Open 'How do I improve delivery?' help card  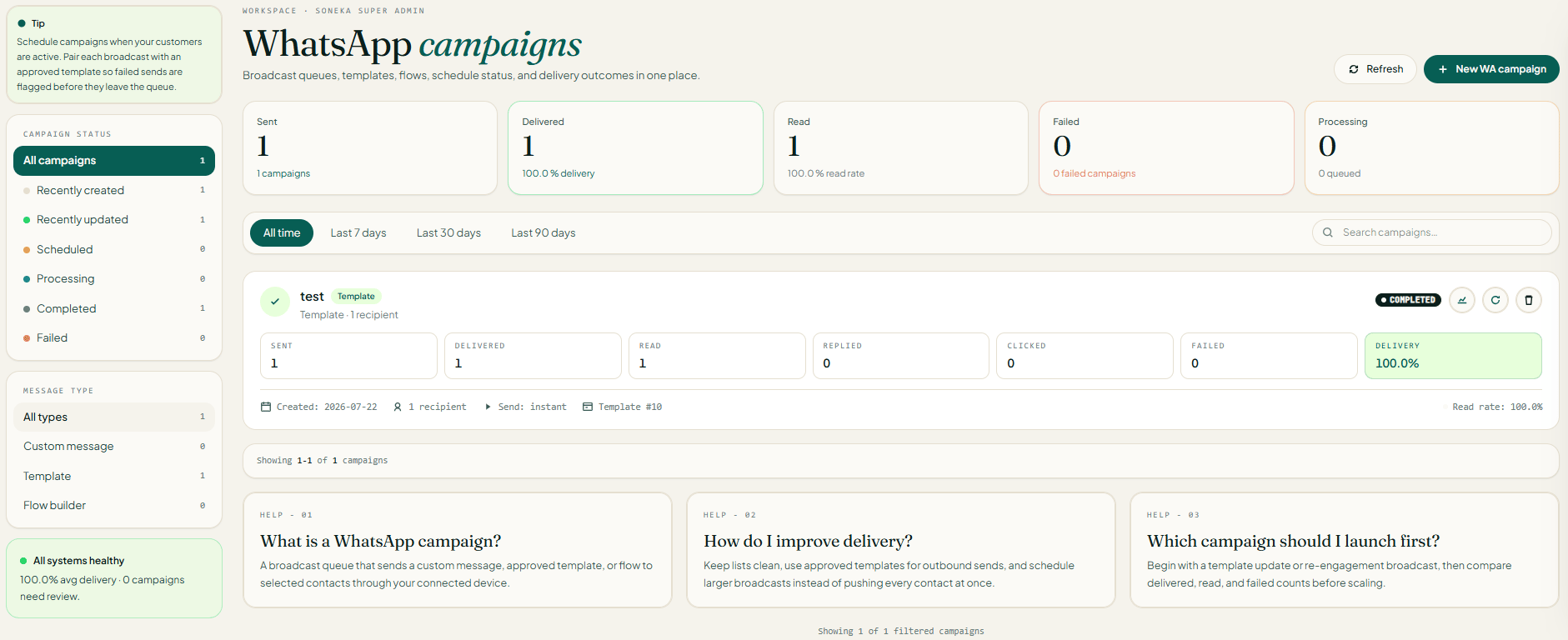(901, 550)
